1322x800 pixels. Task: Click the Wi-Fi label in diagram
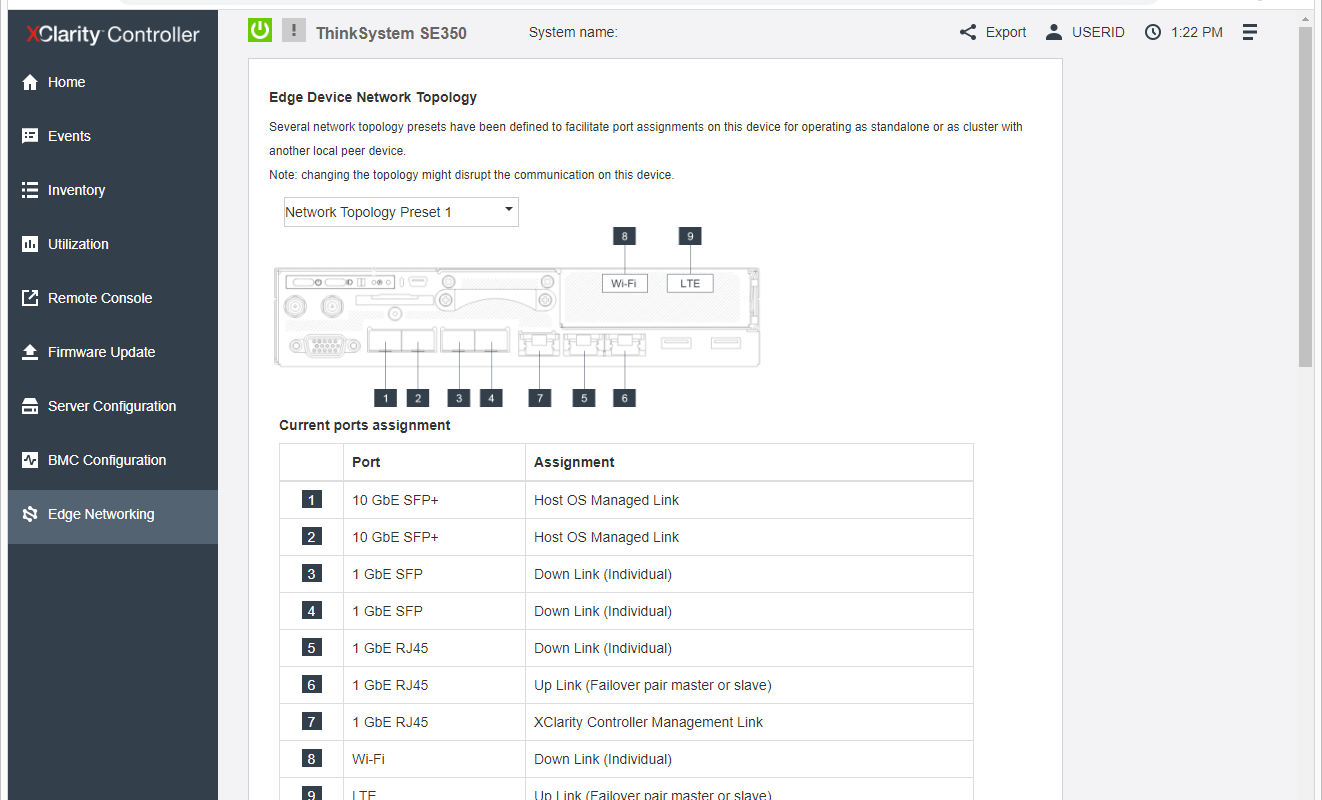(x=625, y=283)
